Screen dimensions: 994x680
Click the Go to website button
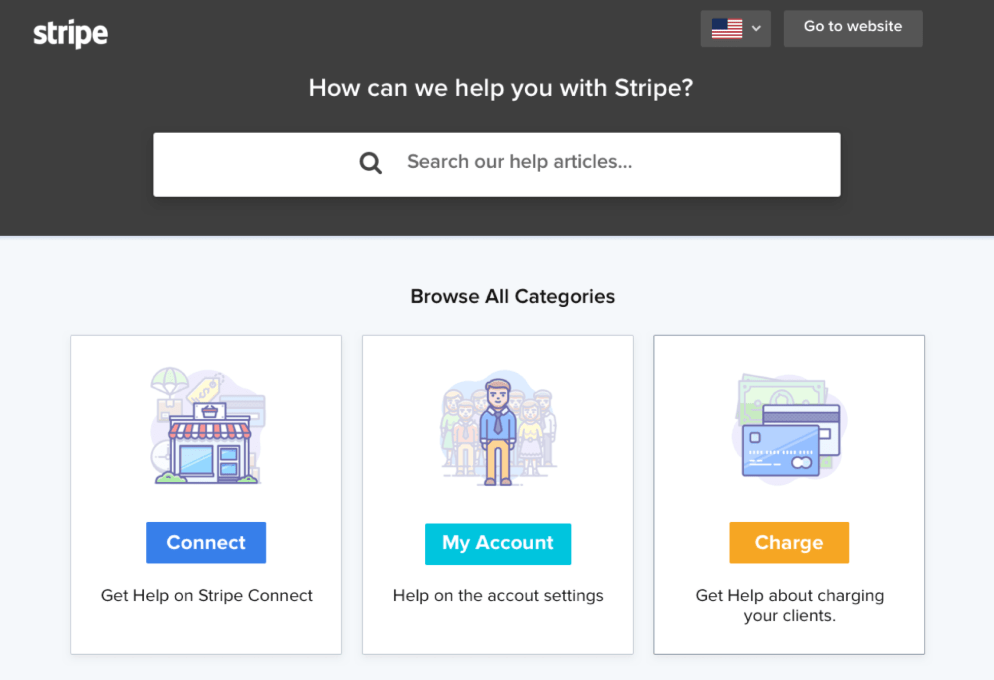853,29
